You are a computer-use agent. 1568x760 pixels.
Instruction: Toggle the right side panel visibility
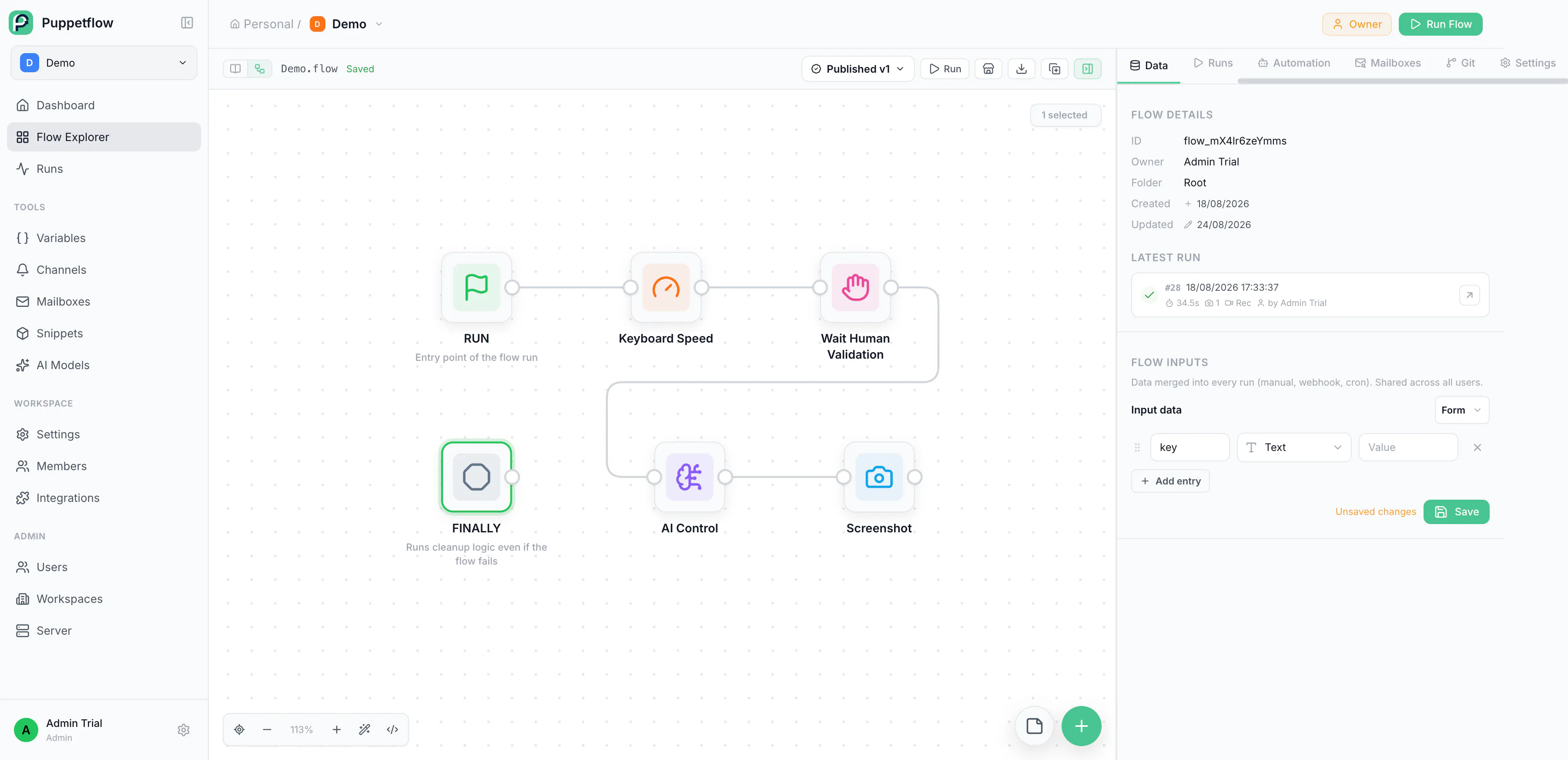point(1087,69)
